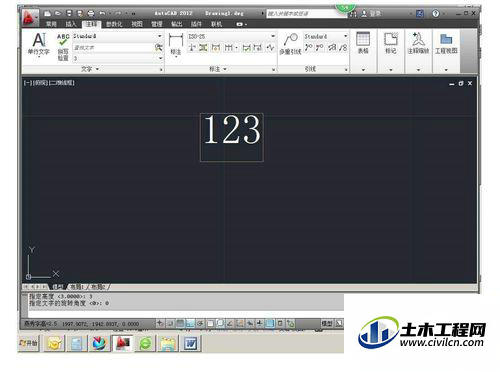Screen dimensions: 500x372
Task: Select the 多重引线 multileader tool
Action: point(290,44)
